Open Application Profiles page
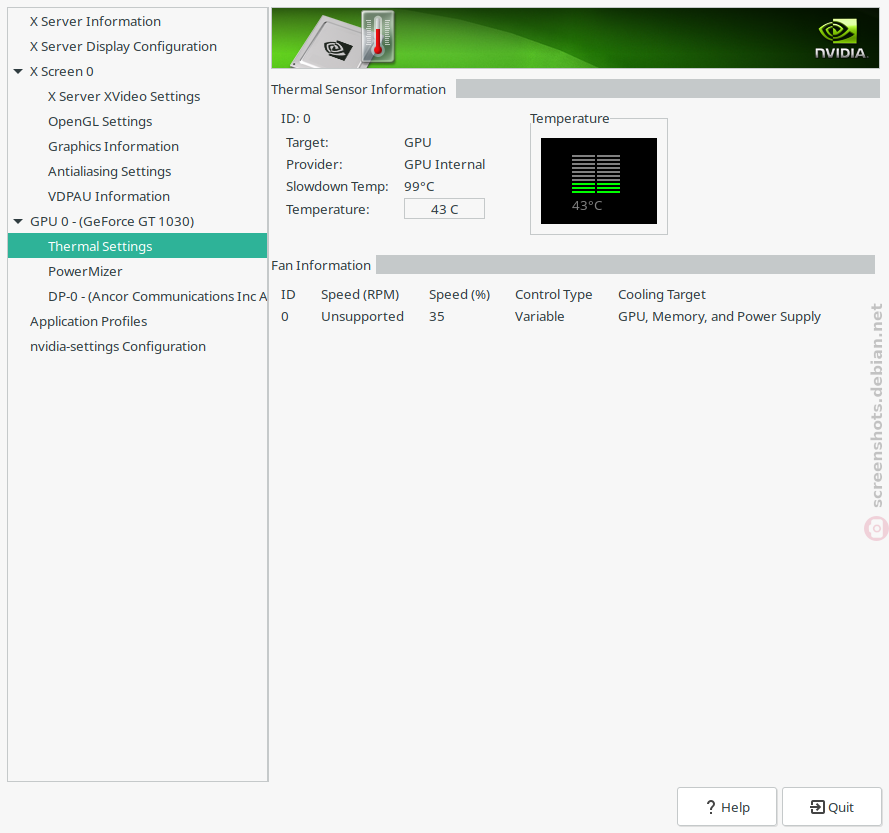This screenshot has height=833, width=889. [88, 321]
